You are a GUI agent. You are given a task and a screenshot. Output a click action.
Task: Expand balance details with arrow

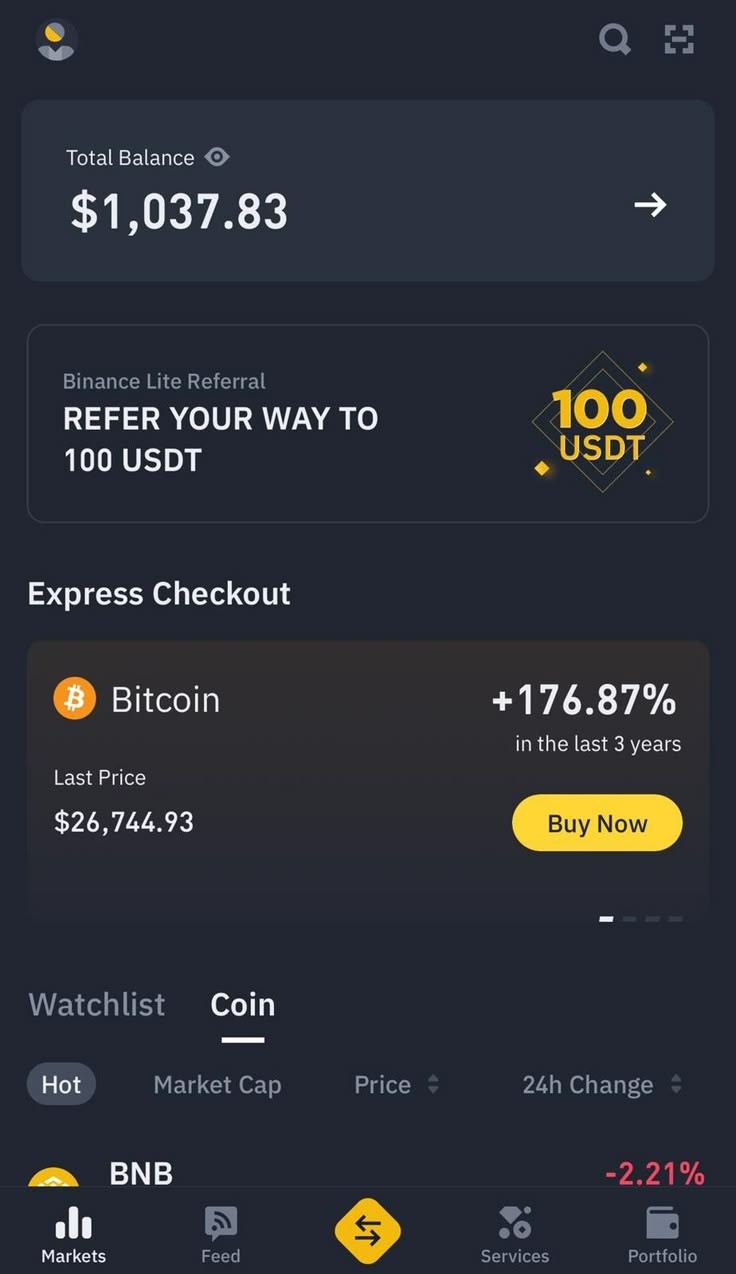[x=650, y=205]
